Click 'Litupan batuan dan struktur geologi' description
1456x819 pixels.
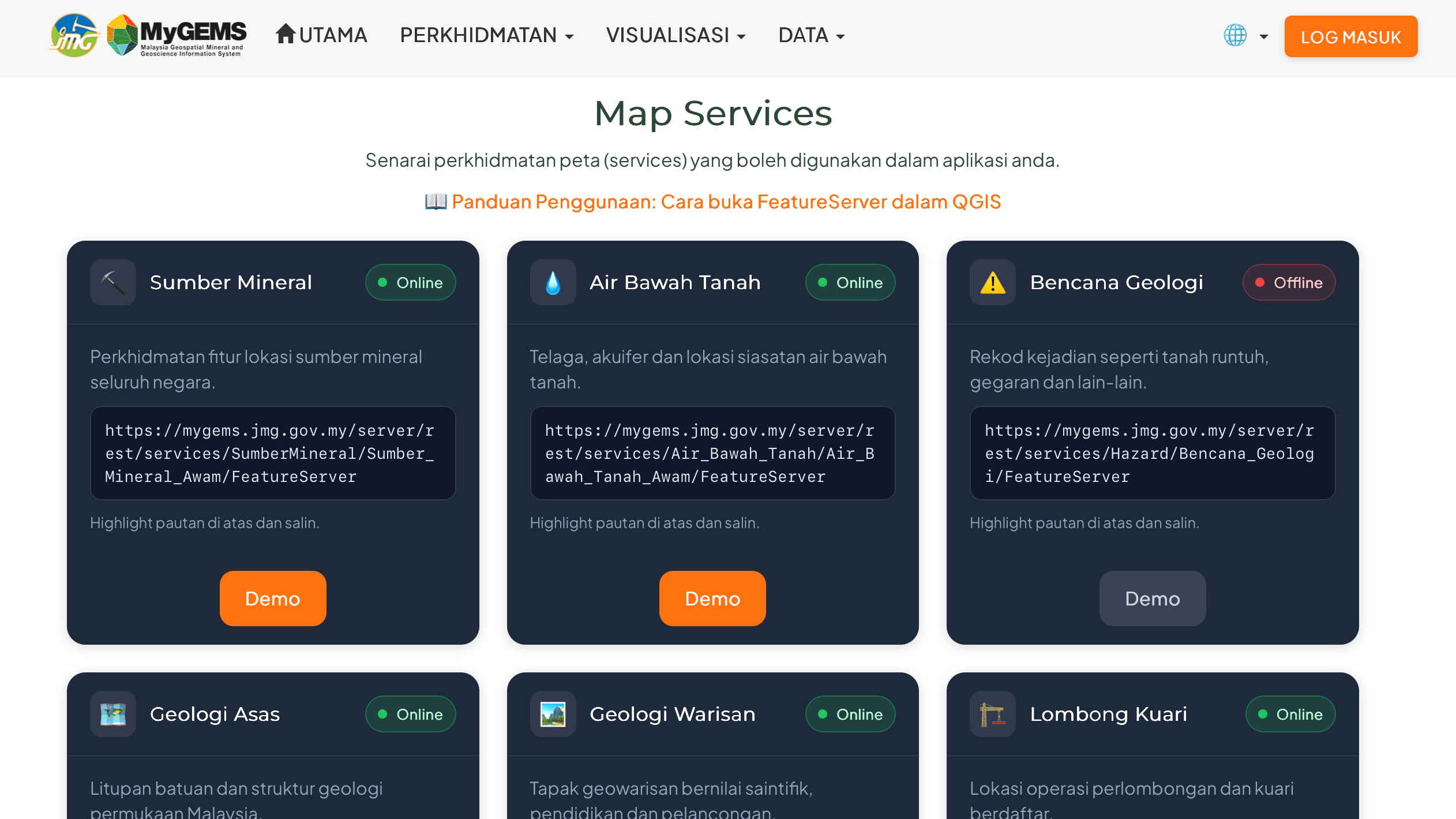237,799
